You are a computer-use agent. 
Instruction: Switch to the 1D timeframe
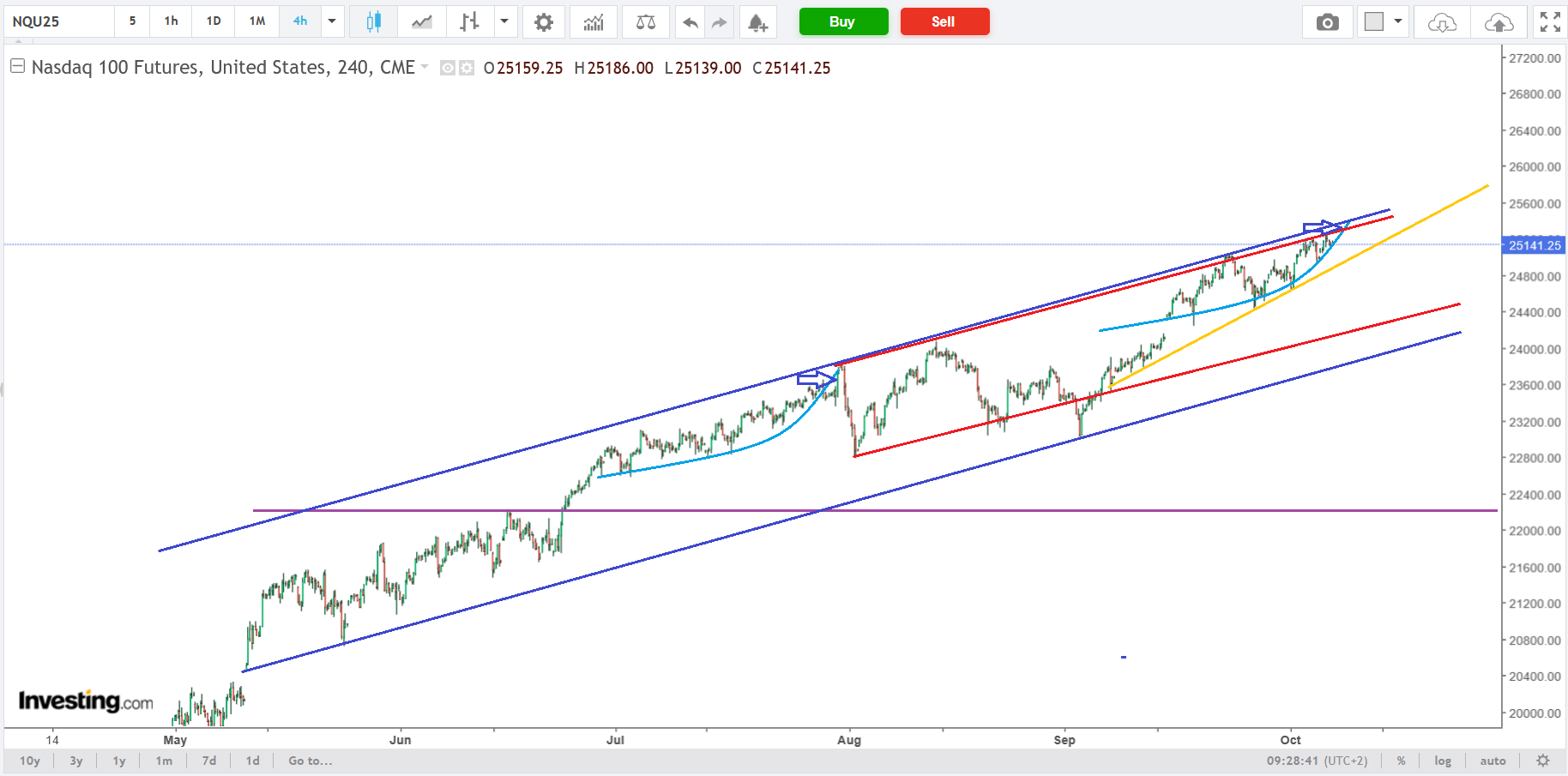pos(214,21)
